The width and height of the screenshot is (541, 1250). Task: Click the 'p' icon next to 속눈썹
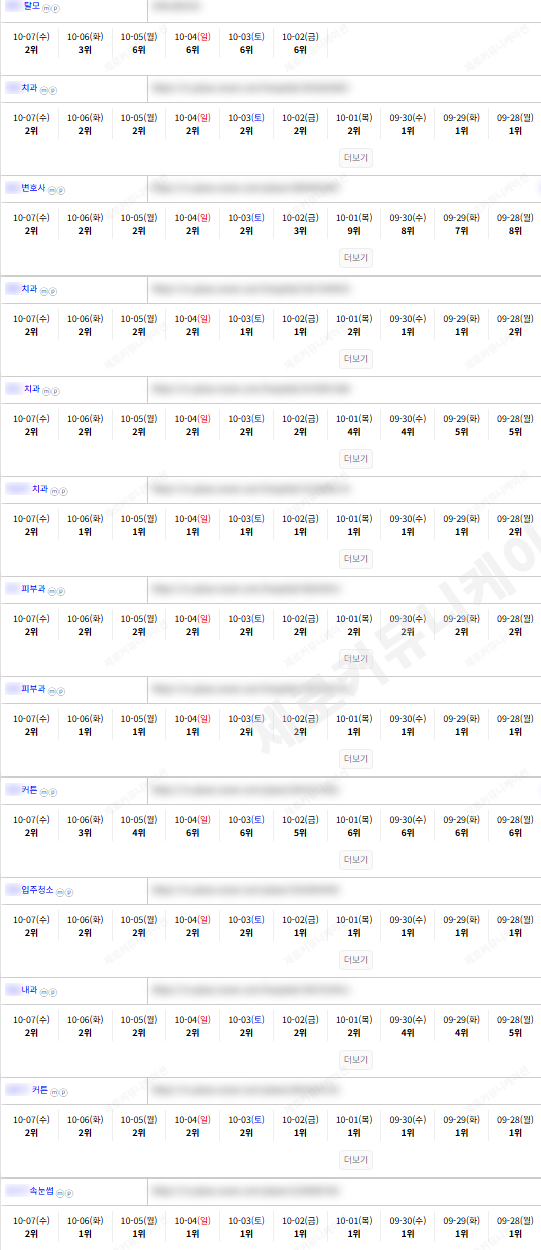(x=68, y=1193)
